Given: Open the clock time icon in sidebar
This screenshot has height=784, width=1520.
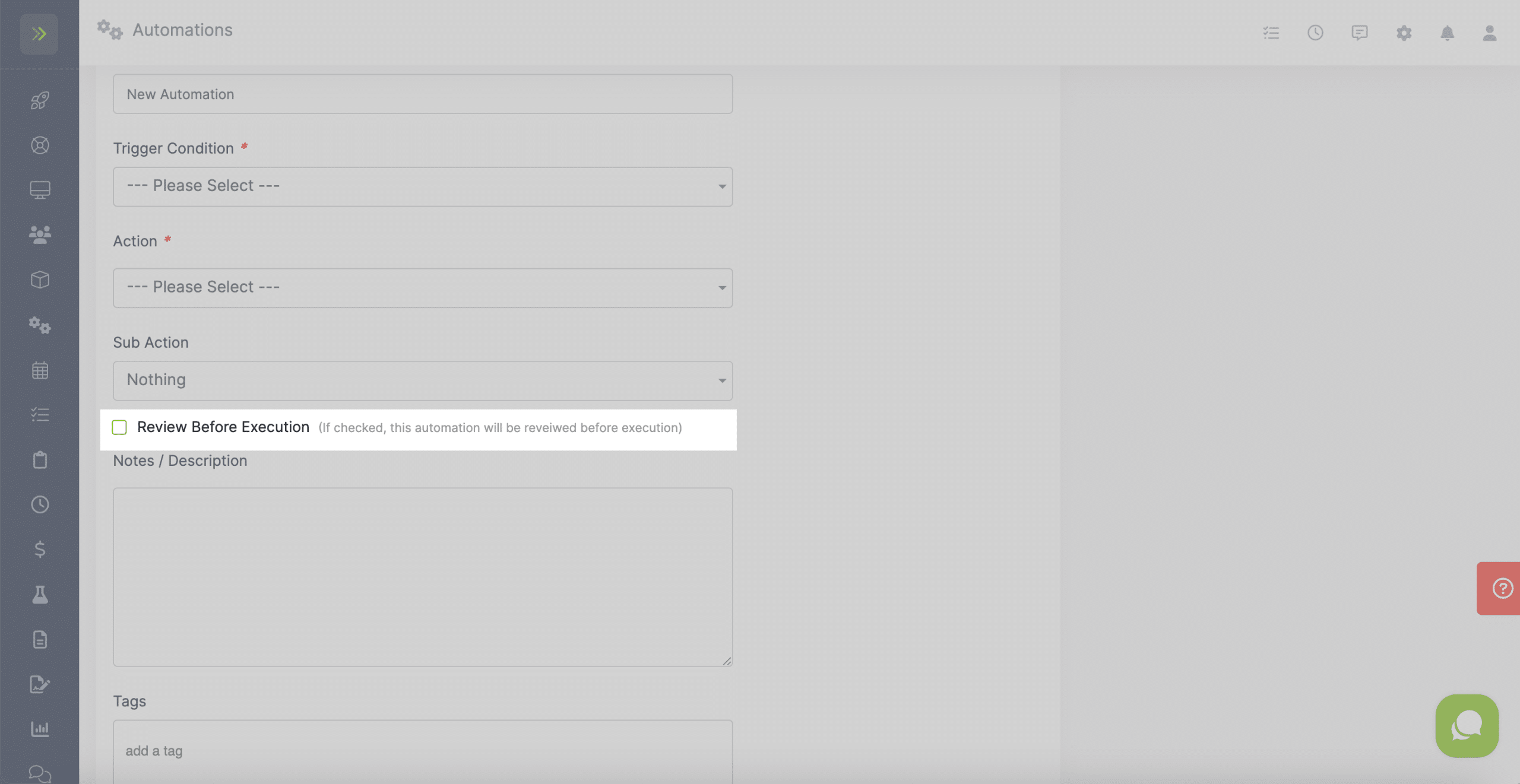Looking at the screenshot, I should pos(40,504).
